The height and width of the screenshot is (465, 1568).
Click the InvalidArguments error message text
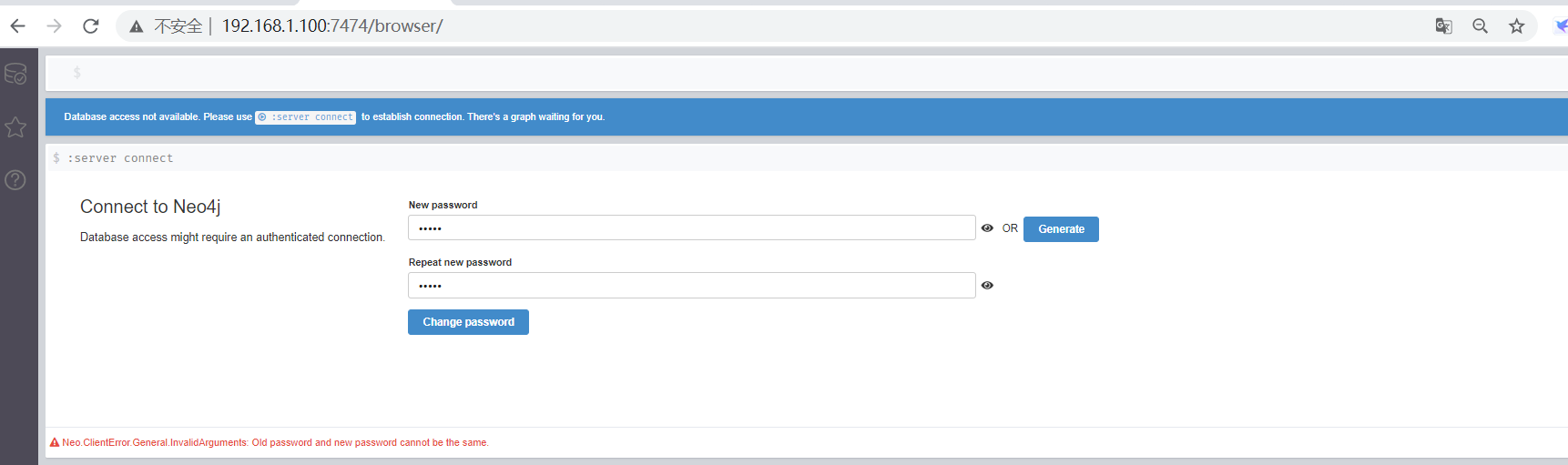275,442
